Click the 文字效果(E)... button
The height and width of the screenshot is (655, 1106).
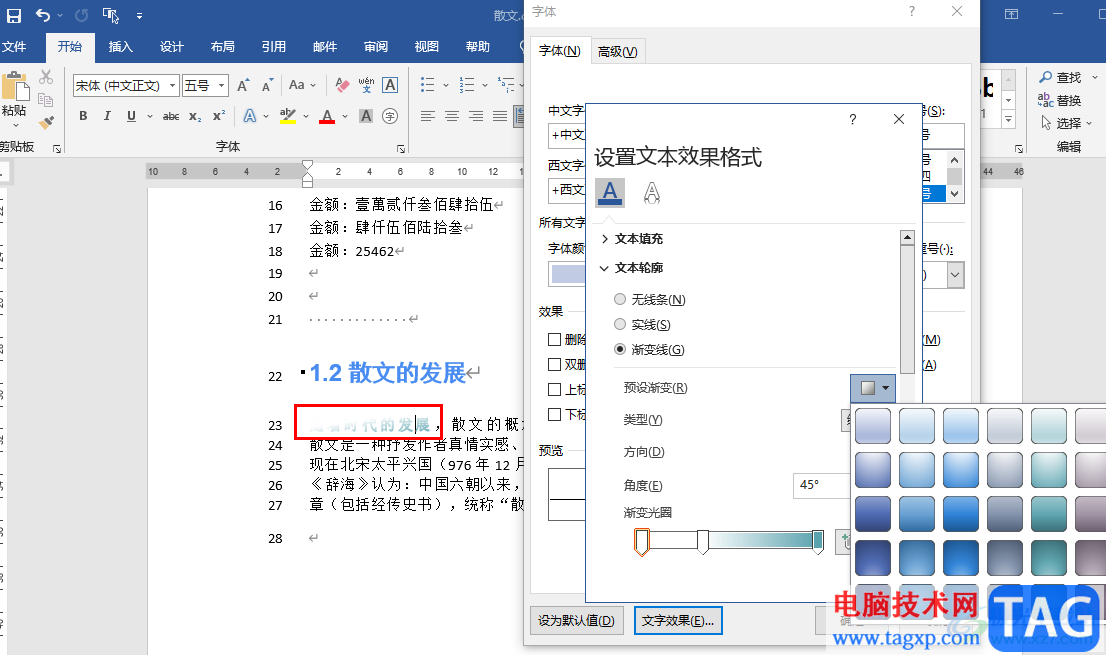(678, 620)
